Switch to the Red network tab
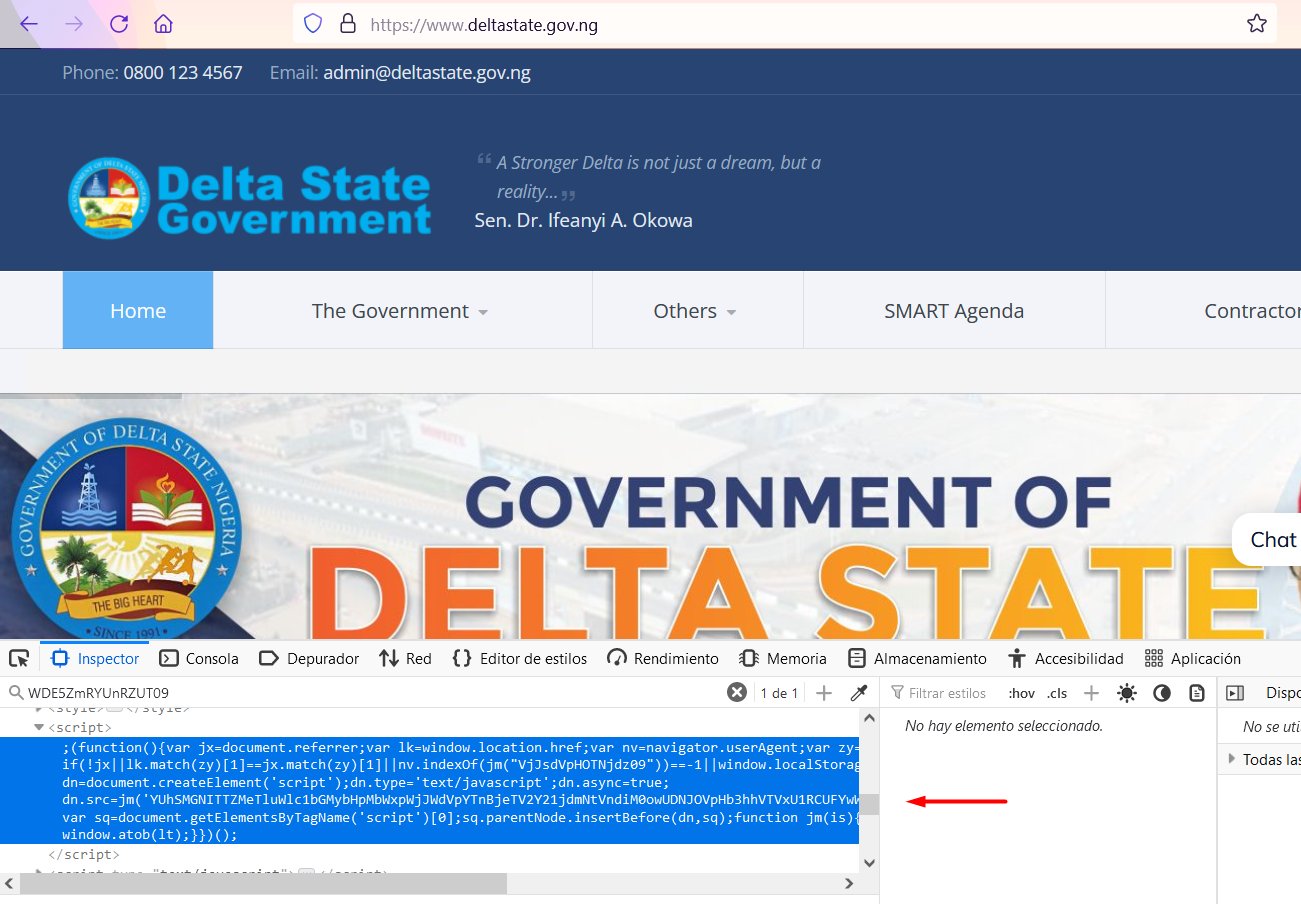 tap(405, 658)
